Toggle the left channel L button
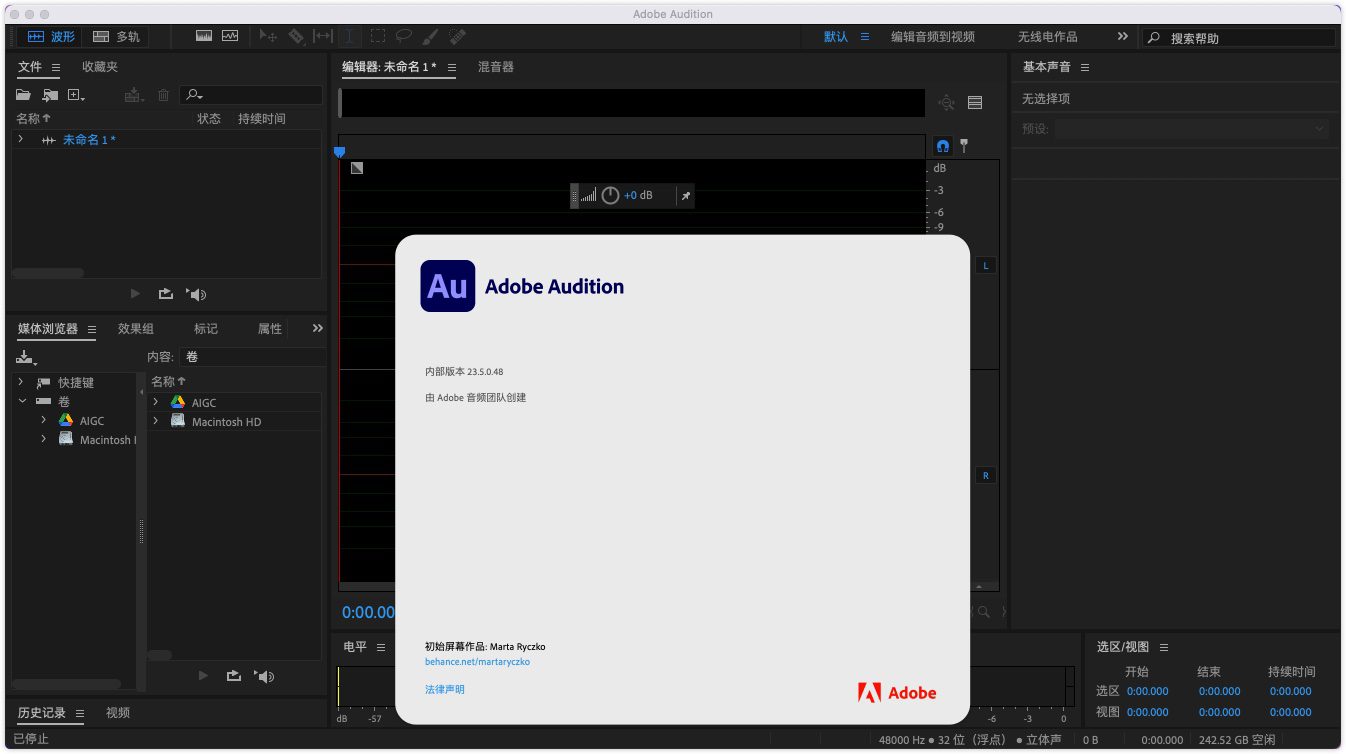The image size is (1346, 754). coord(985,266)
